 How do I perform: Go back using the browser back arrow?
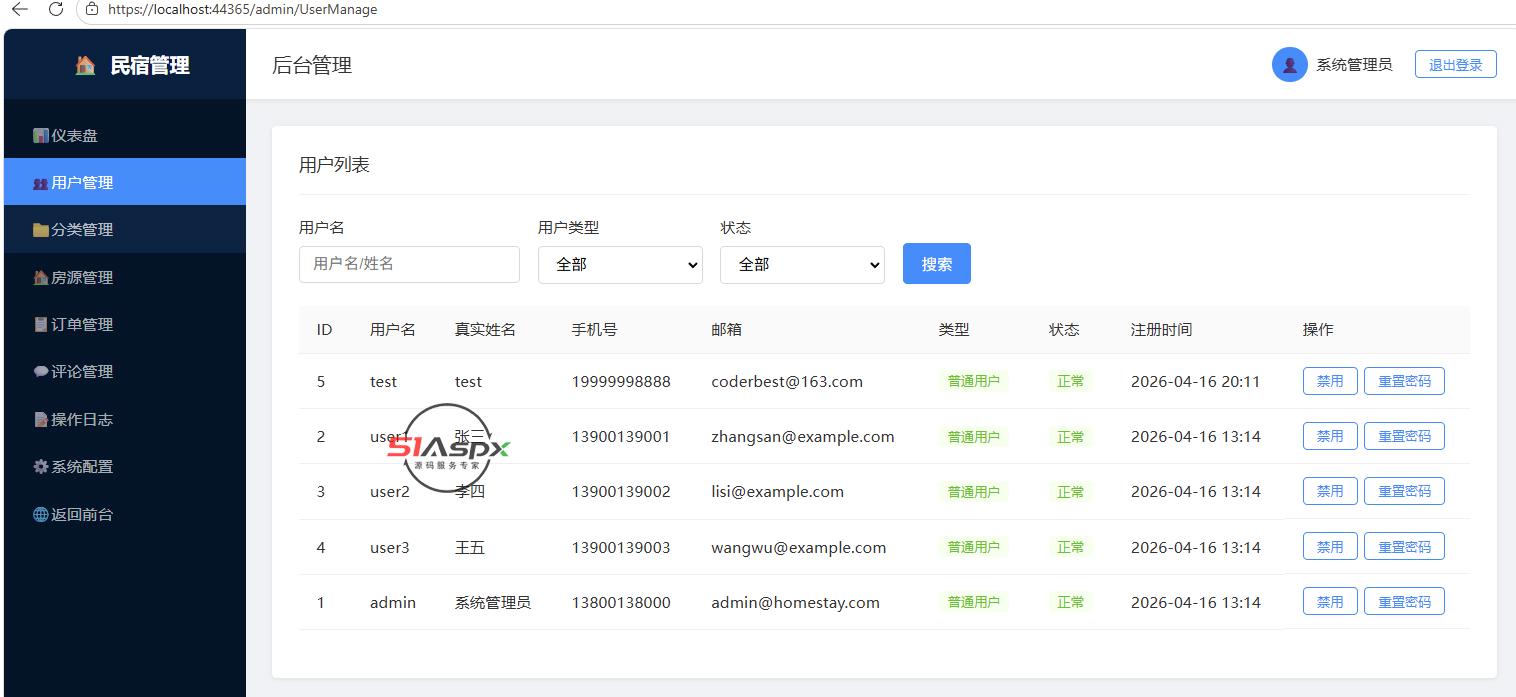point(20,9)
